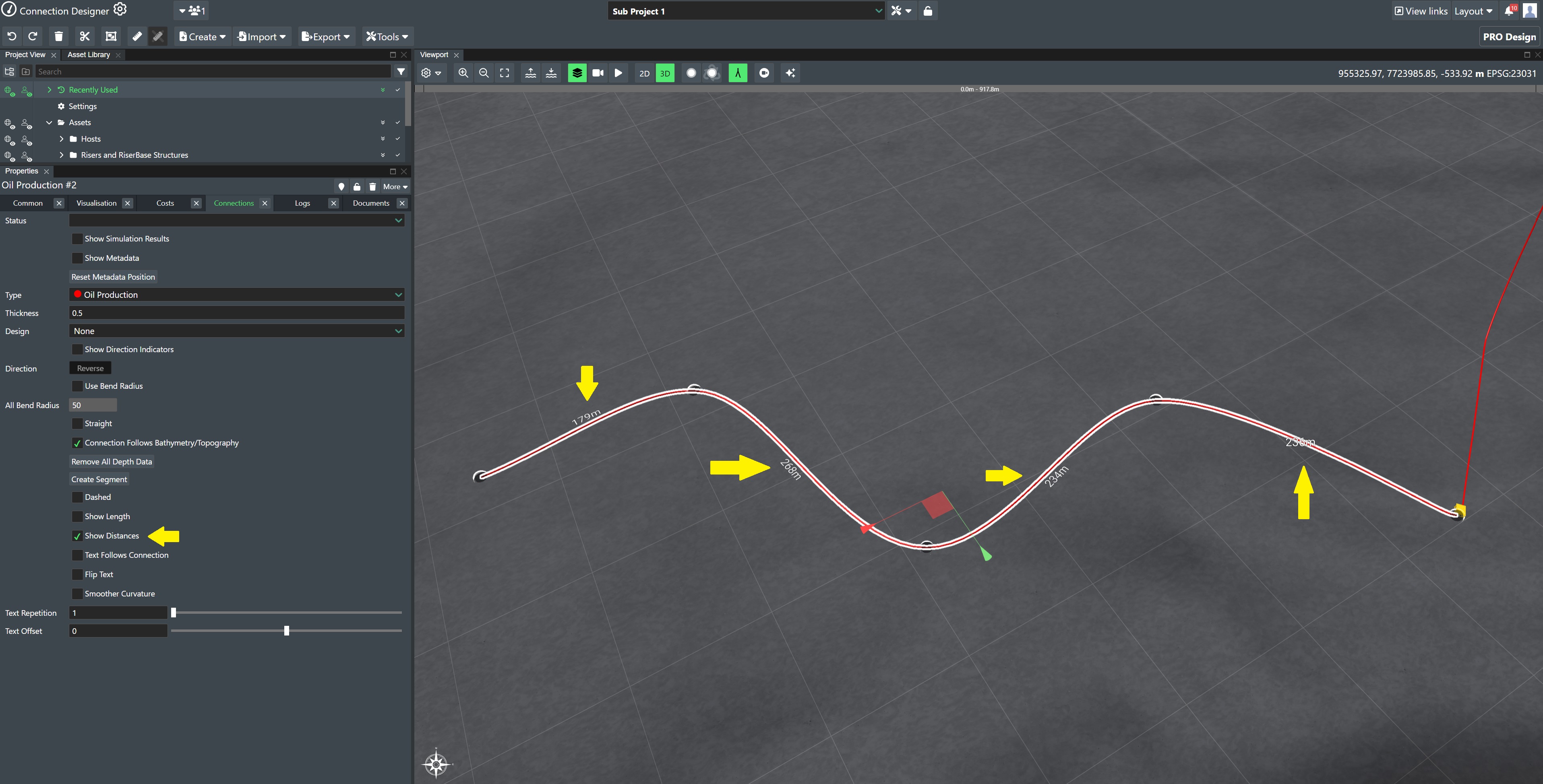Click the Undo icon in toolbar
The height and width of the screenshot is (784, 1543).
tap(11, 37)
